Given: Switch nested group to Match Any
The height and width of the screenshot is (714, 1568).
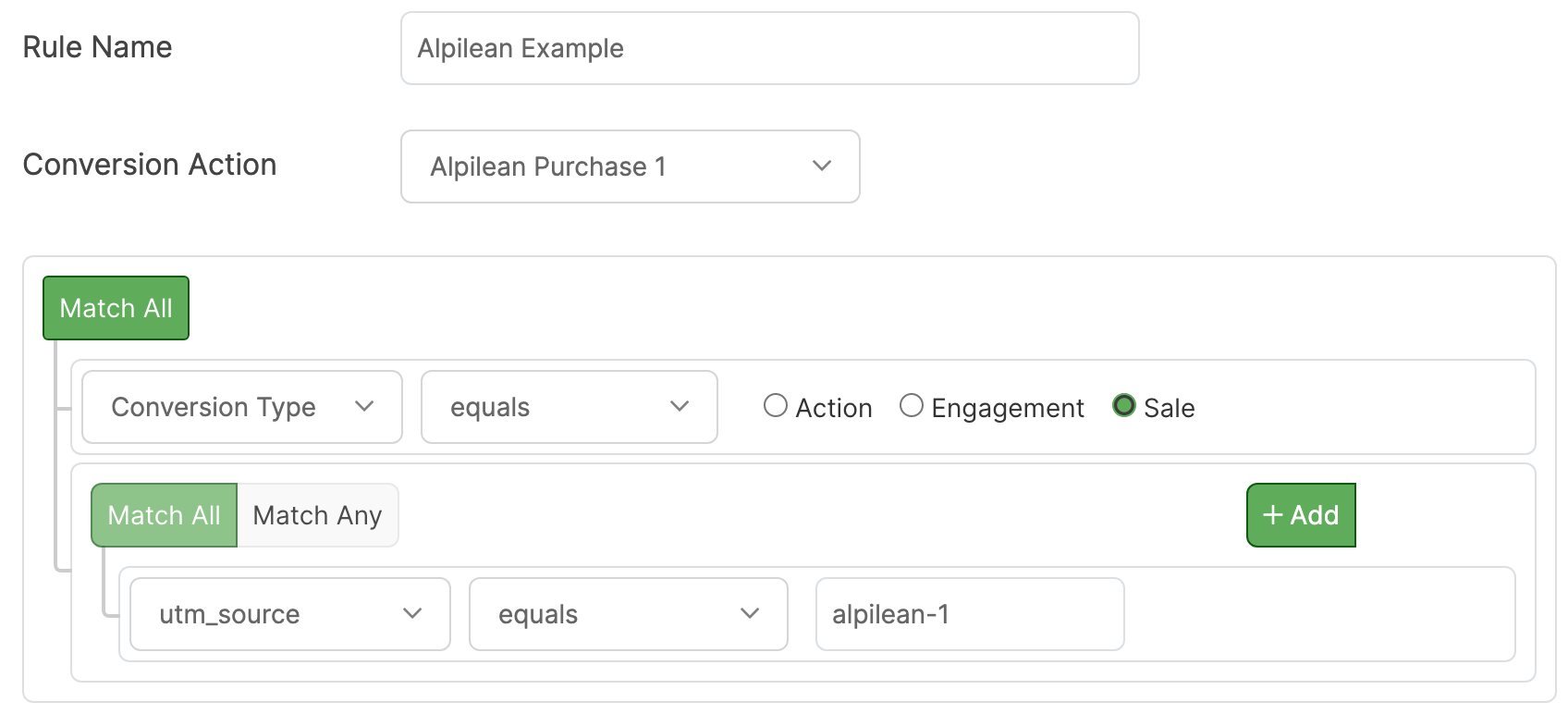Looking at the screenshot, I should pos(317,515).
